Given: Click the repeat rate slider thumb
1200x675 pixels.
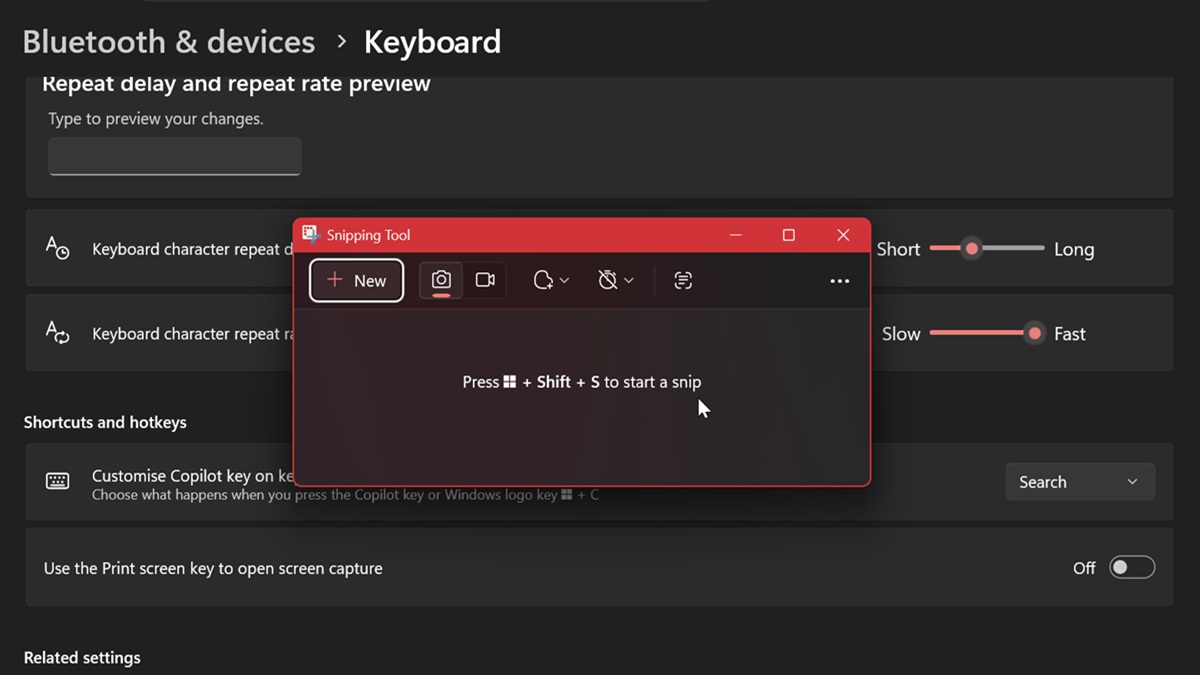Looking at the screenshot, I should click(x=1035, y=333).
